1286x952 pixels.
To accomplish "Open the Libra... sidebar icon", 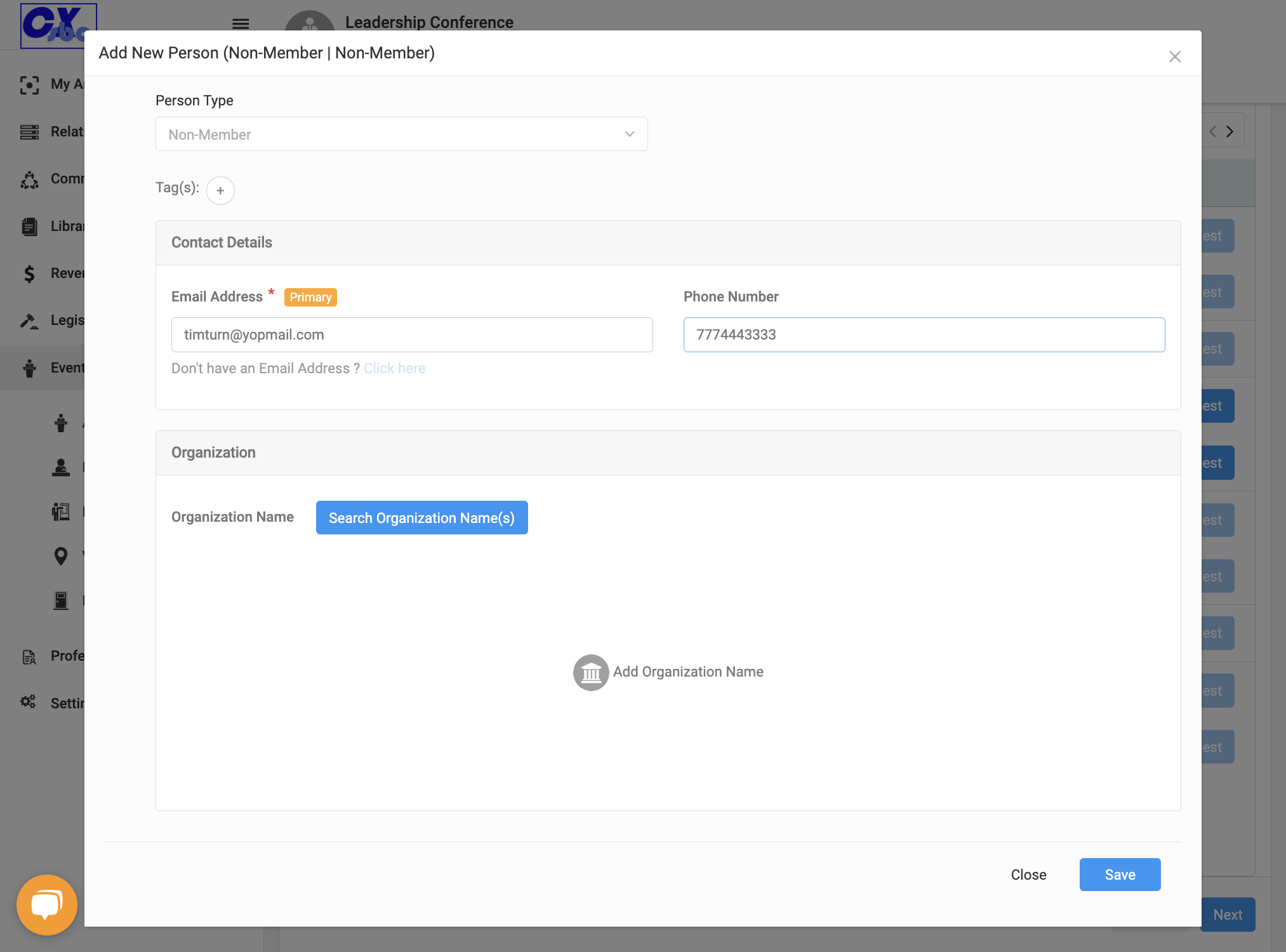I will click(x=29, y=227).
